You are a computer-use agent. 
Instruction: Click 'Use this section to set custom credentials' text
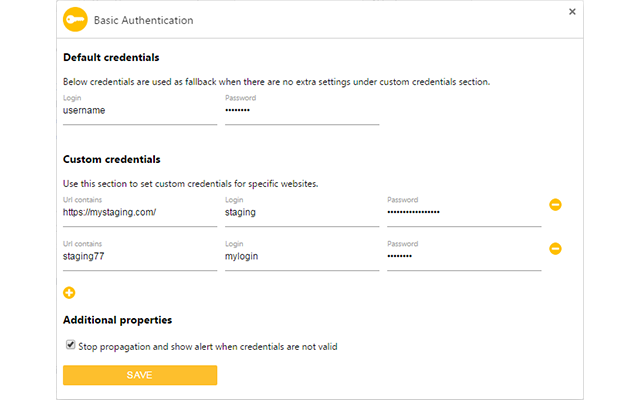(x=191, y=184)
